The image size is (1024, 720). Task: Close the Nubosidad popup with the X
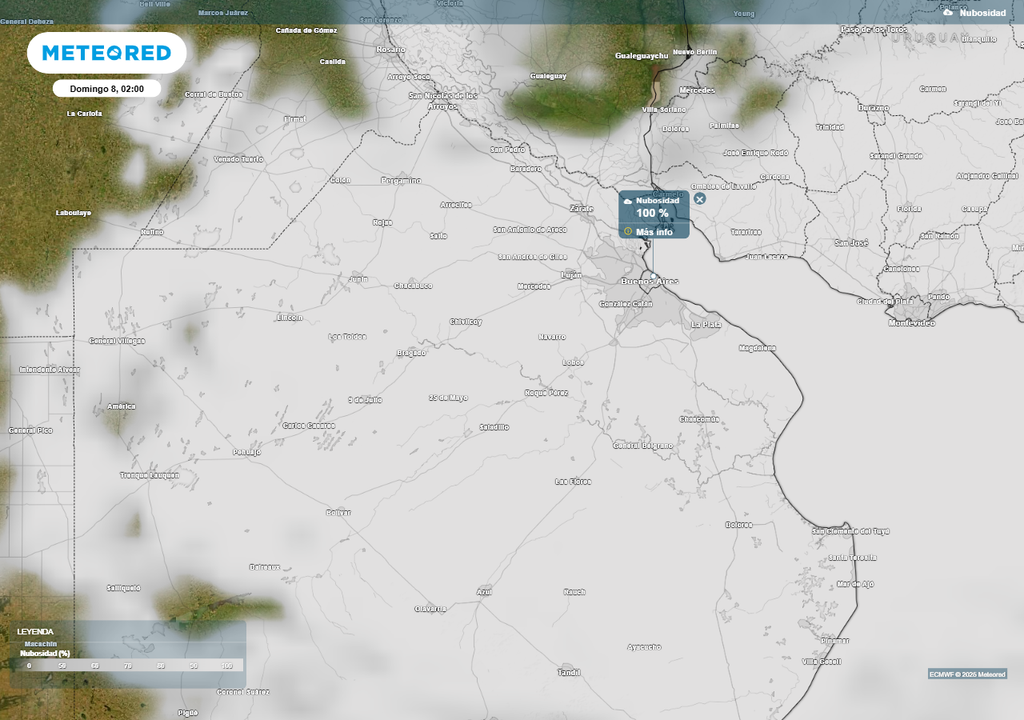700,199
